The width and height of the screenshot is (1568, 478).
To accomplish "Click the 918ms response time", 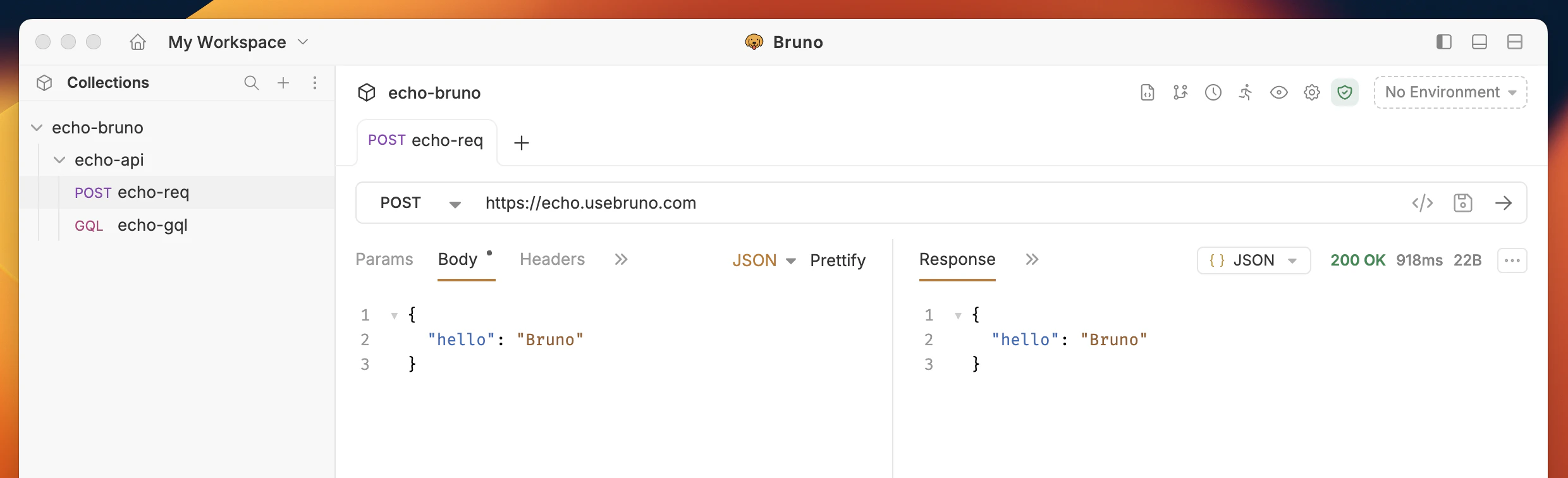I will pyautogui.click(x=1419, y=260).
